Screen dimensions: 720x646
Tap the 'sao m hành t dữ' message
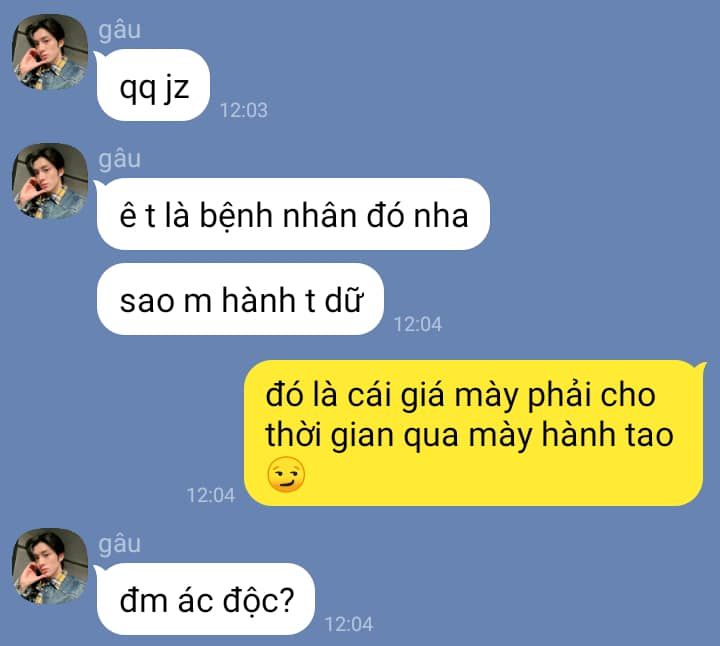[x=240, y=299]
